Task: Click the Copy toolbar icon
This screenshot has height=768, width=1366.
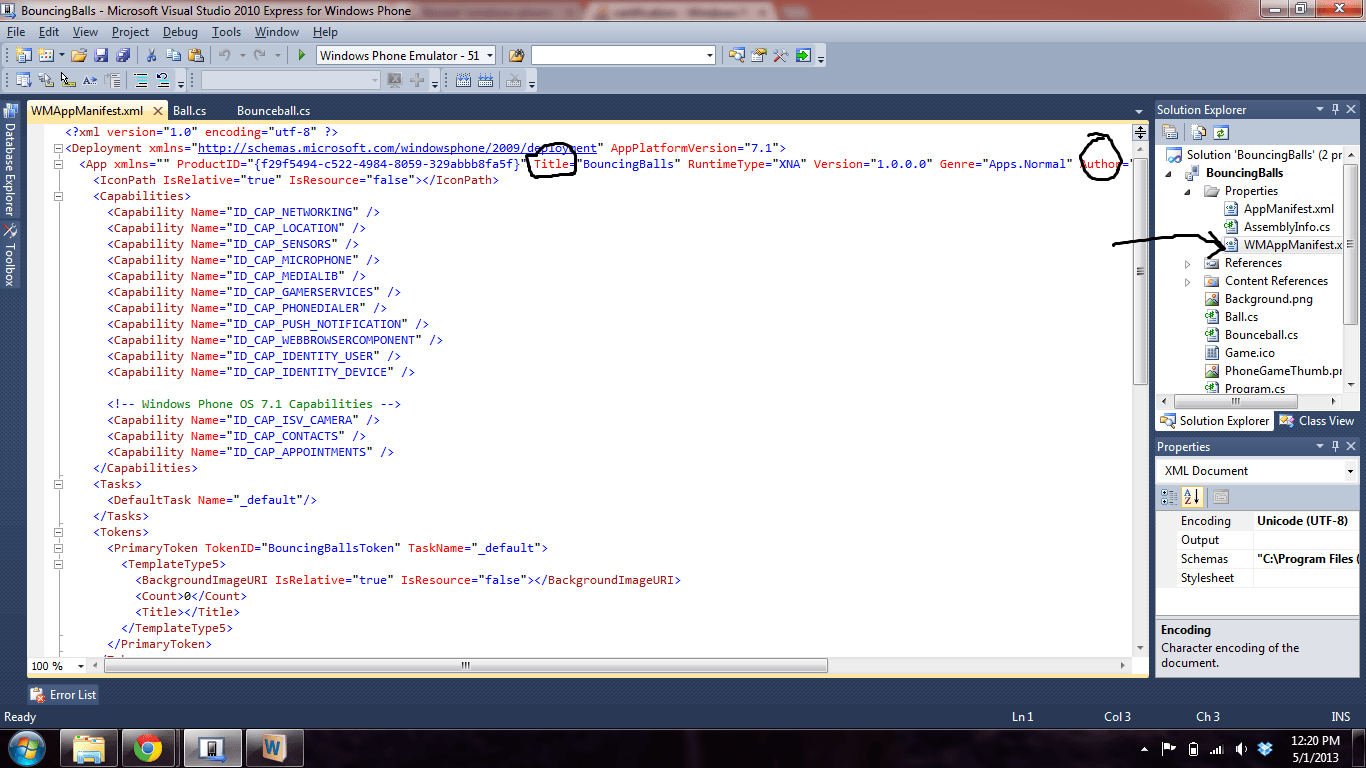Action: pyautogui.click(x=174, y=56)
